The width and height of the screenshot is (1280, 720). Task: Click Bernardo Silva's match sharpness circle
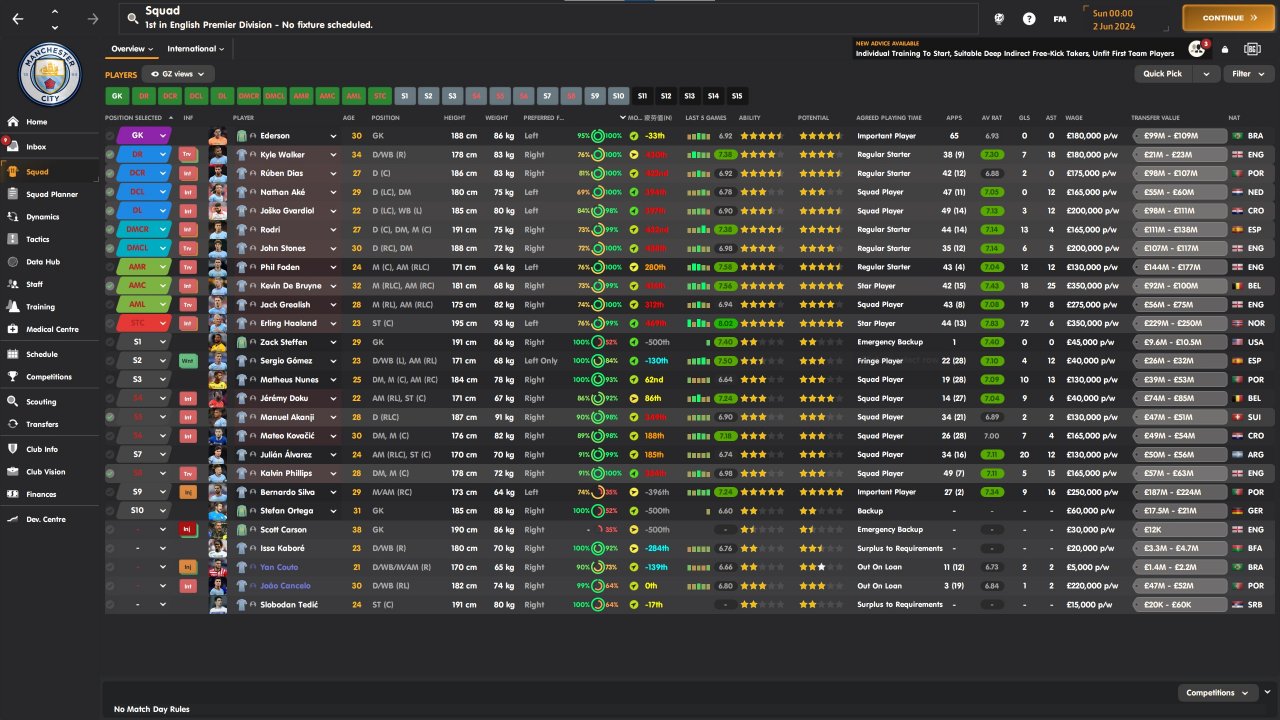(598, 492)
